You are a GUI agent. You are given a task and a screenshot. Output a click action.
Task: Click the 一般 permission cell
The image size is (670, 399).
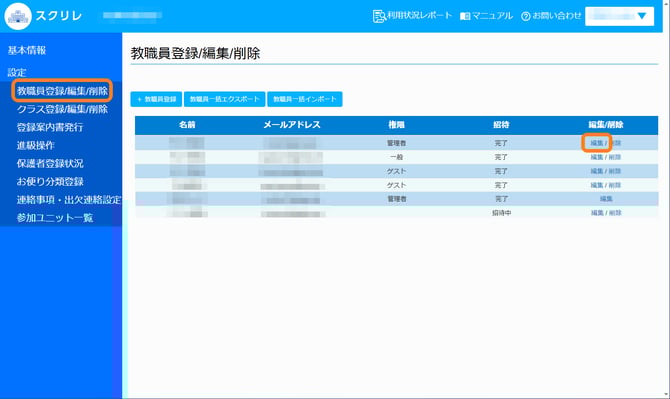point(397,157)
